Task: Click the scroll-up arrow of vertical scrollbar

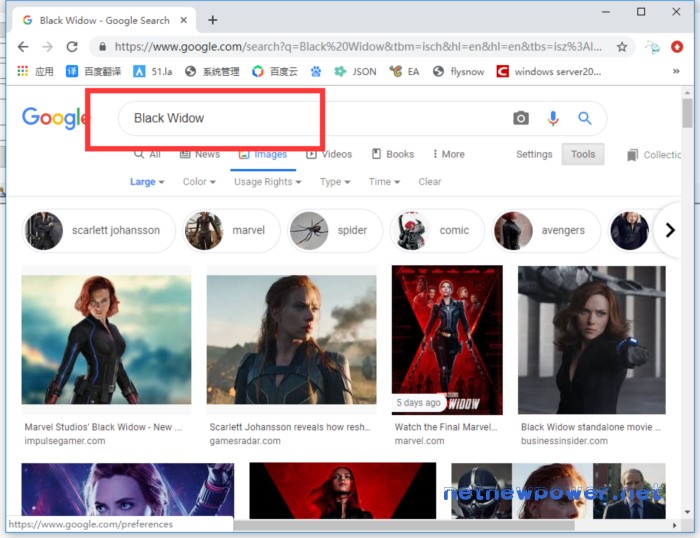Action: (687, 93)
